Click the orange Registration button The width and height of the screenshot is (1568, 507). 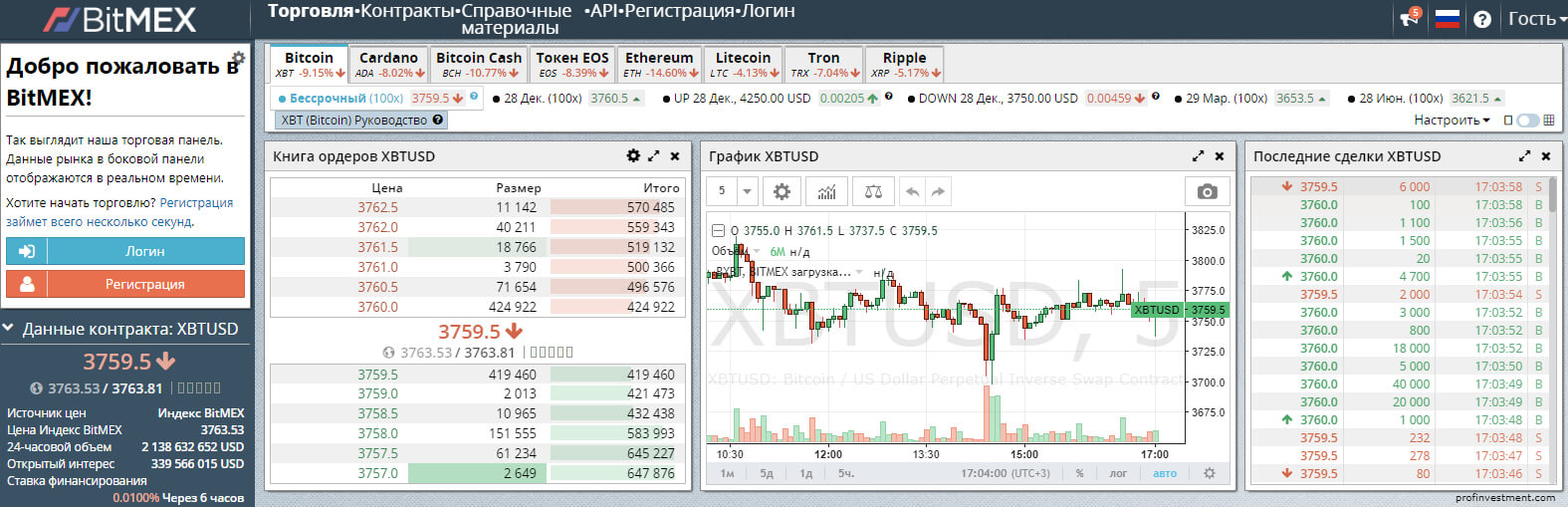click(125, 284)
